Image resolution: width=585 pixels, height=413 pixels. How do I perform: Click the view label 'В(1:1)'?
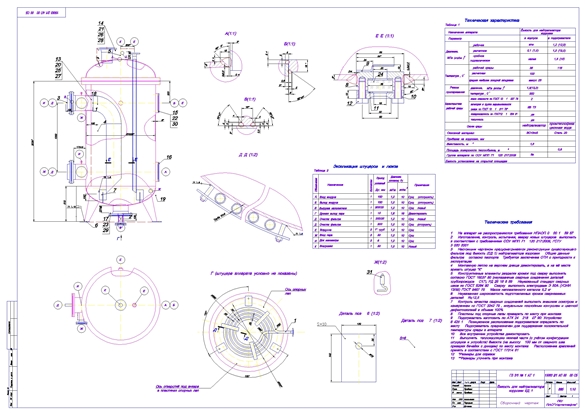(x=250, y=100)
